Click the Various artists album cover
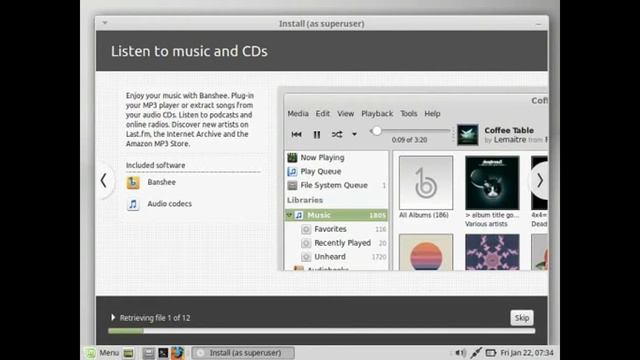Image resolution: width=640 pixels, height=360 pixels. [492, 182]
